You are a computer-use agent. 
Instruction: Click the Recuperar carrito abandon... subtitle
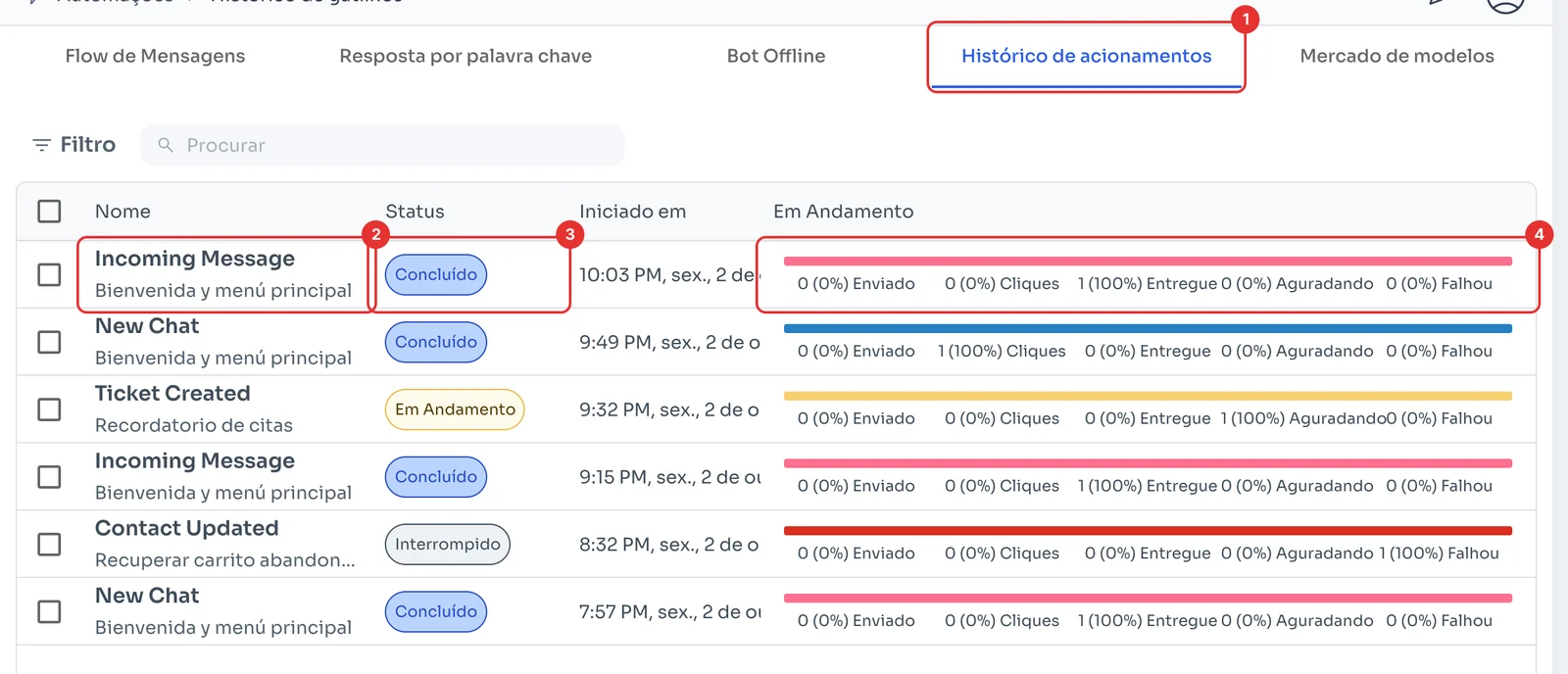pyautogui.click(x=225, y=560)
